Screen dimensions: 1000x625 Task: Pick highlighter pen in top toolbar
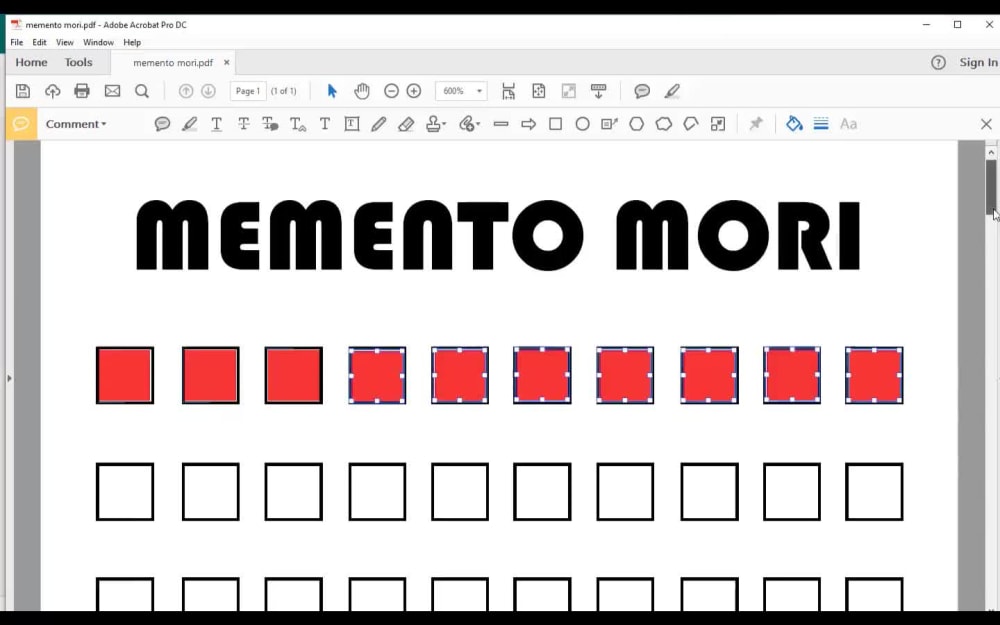672,91
